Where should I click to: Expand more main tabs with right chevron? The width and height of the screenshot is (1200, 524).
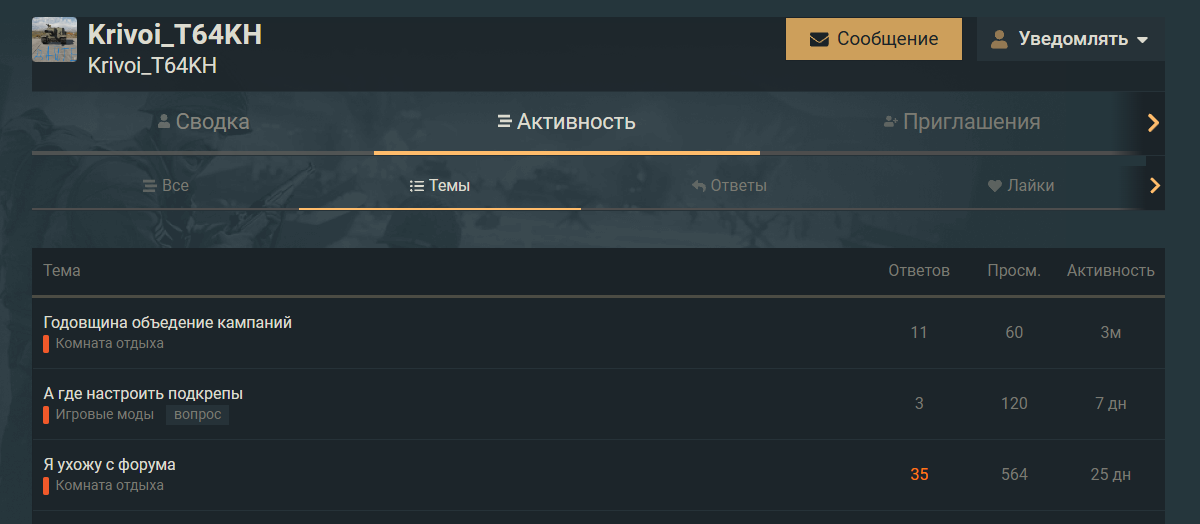[x=1153, y=123]
